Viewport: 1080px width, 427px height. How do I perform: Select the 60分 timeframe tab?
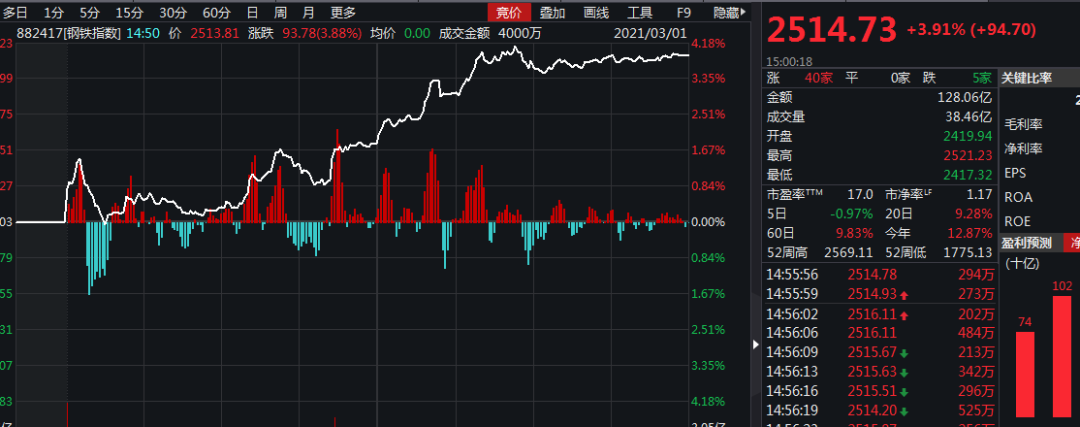pyautogui.click(x=216, y=13)
